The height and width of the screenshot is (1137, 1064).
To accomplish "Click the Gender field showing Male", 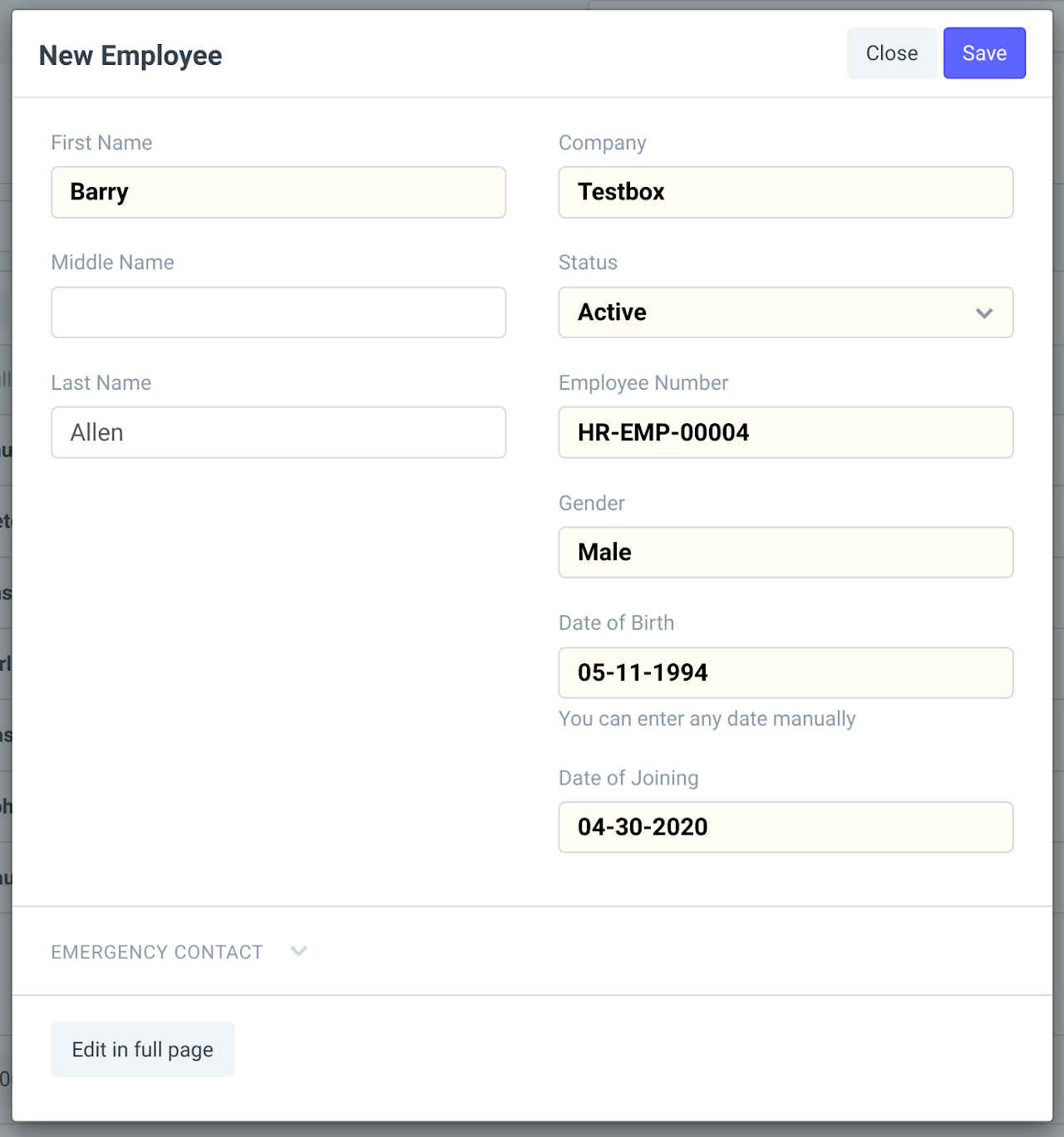I will pyautogui.click(x=786, y=552).
